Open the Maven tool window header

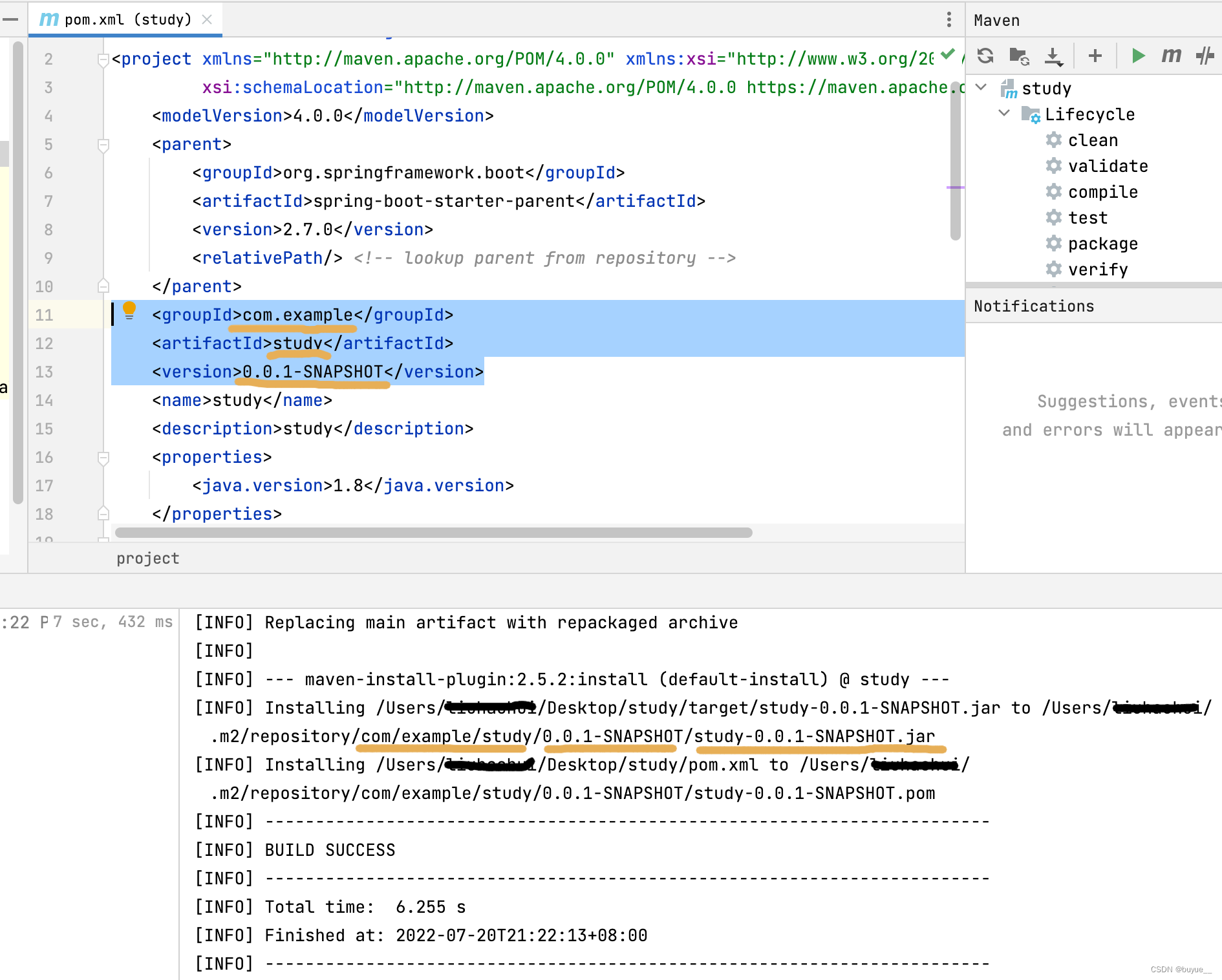(996, 21)
